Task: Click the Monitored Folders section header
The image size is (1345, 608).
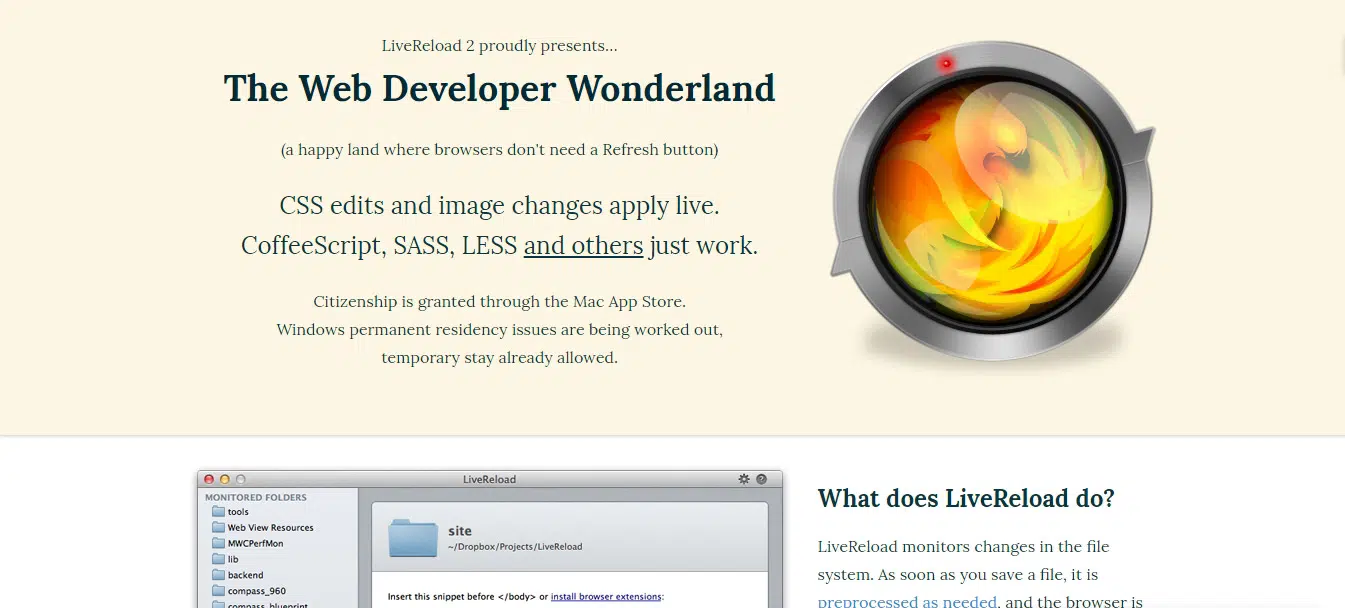Action: coord(256,497)
